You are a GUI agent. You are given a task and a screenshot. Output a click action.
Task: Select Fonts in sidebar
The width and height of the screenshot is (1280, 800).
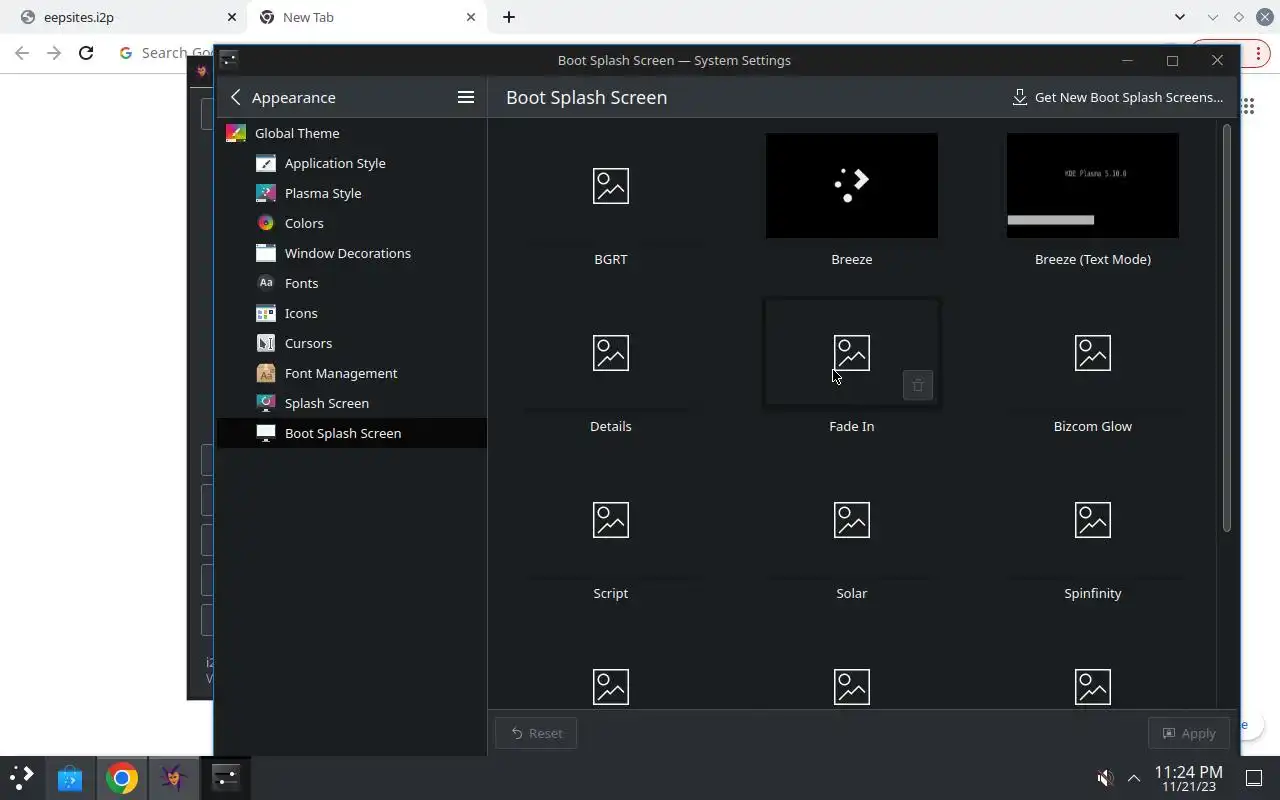coord(352,283)
